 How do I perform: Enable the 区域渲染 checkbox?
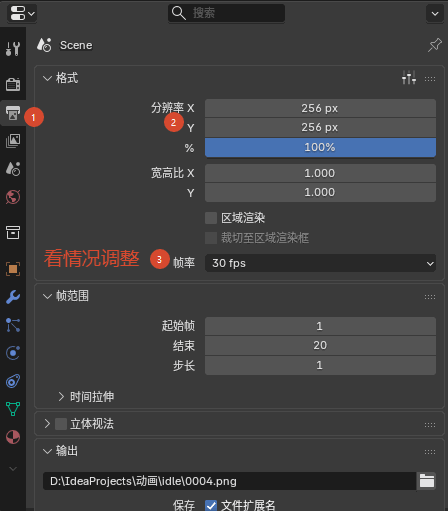tap(211, 218)
